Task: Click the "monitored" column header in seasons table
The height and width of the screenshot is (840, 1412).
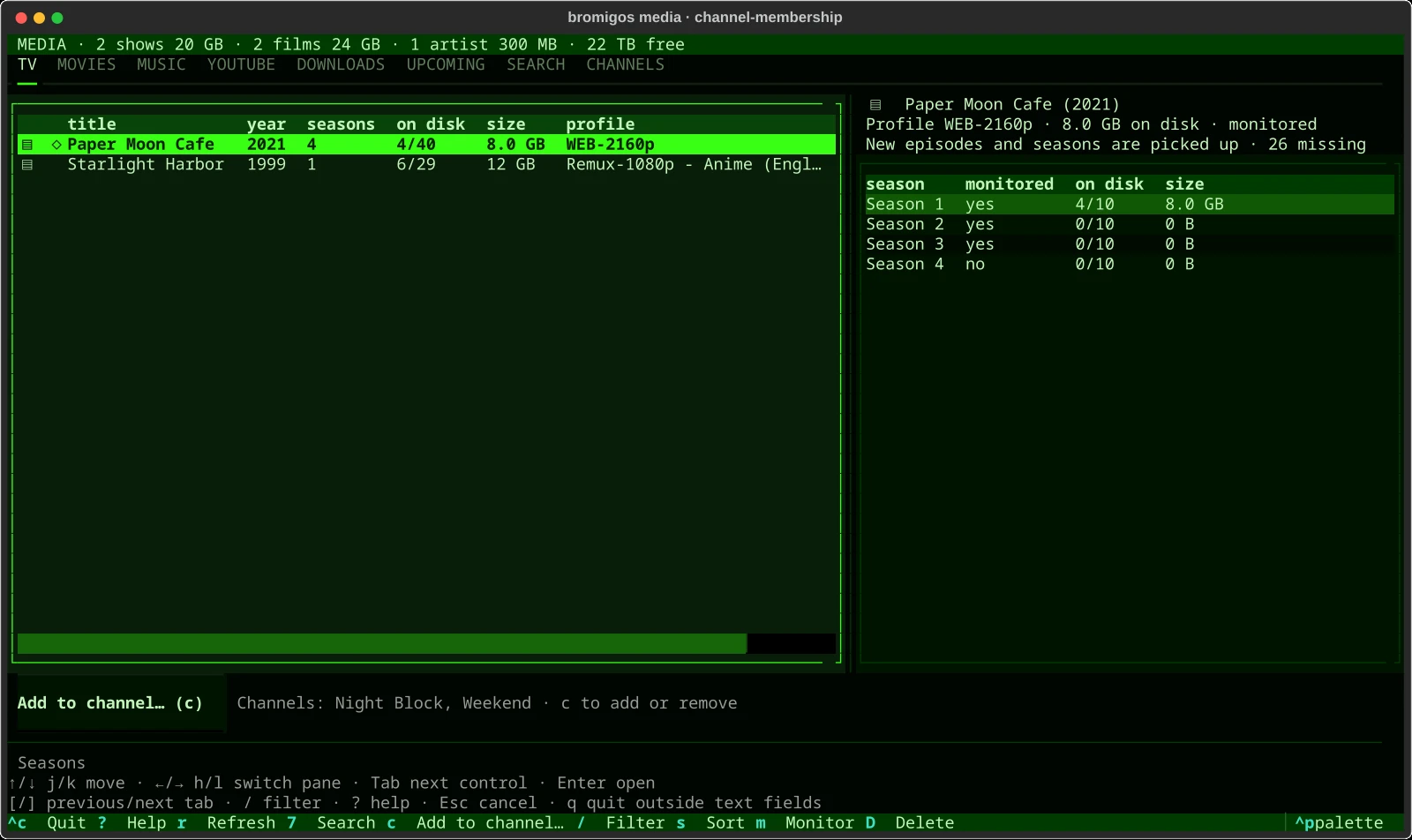Action: (x=1010, y=184)
